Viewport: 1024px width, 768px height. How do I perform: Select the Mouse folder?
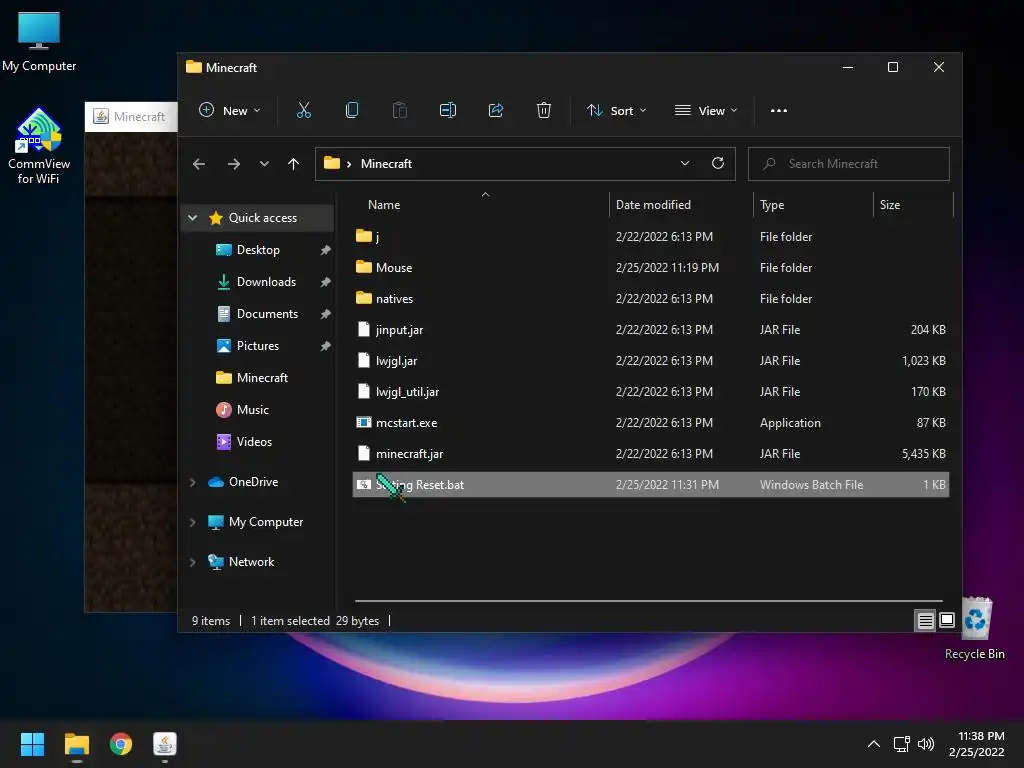650,268
